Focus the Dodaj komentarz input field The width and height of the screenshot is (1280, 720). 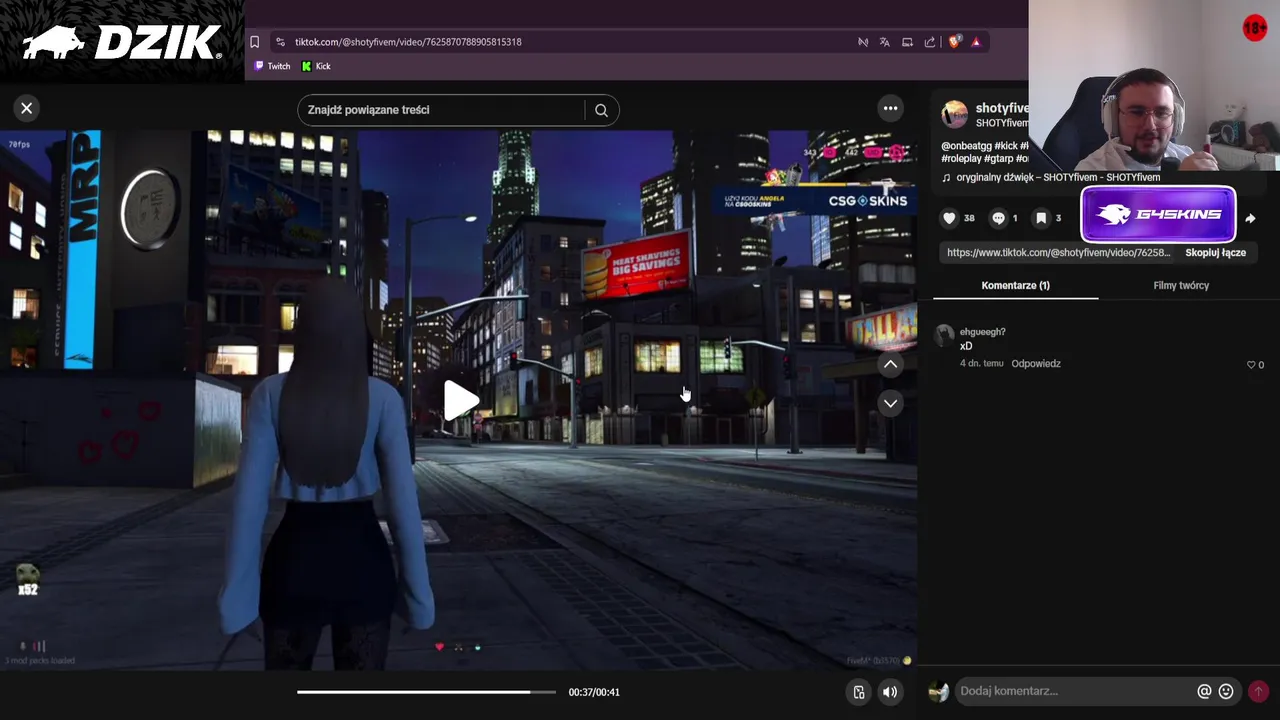tap(1075, 691)
